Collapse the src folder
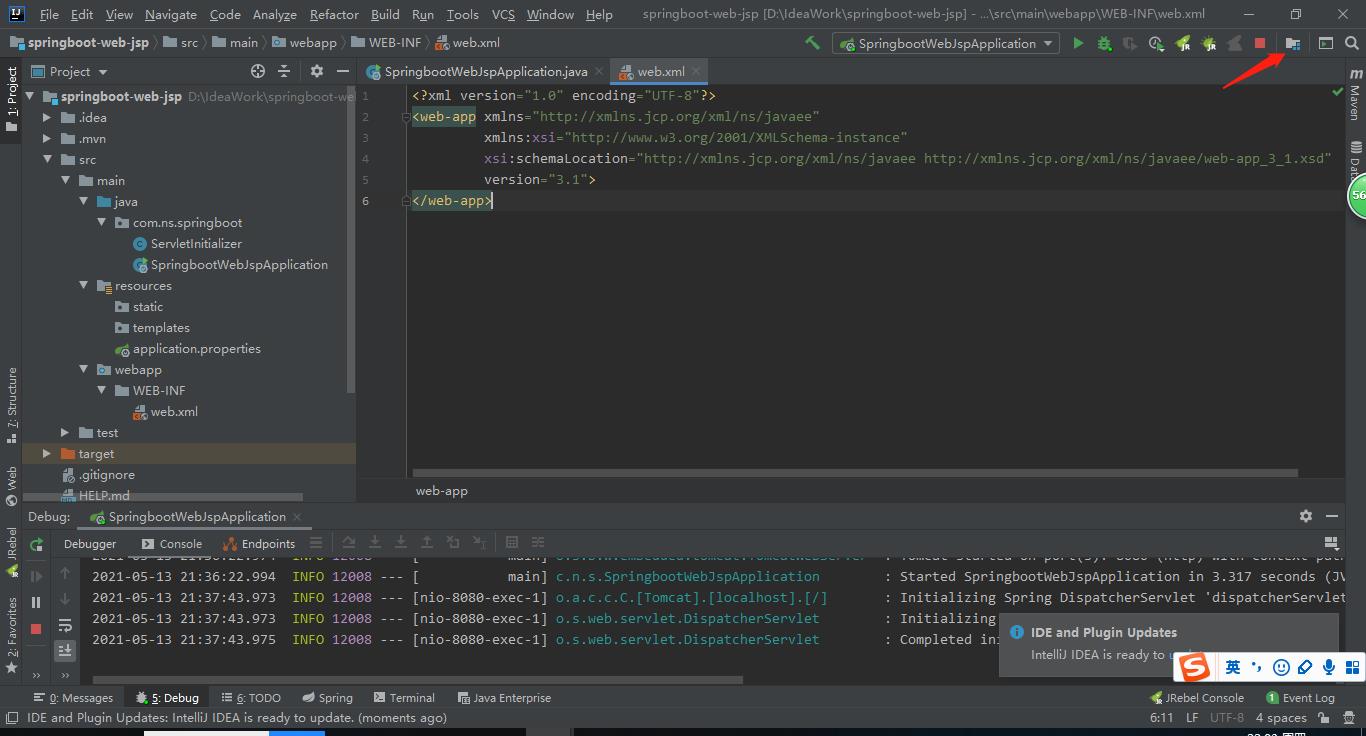 [x=47, y=159]
